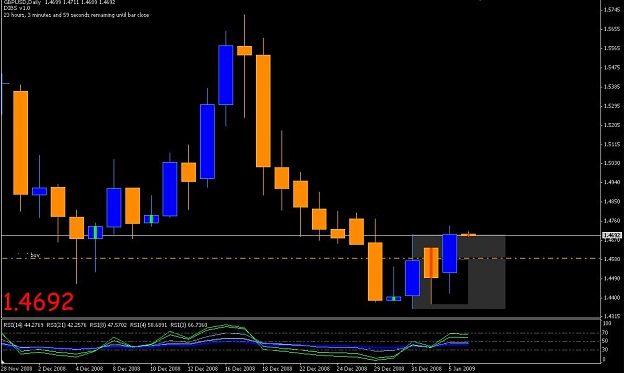Click the RSI(4) 58.6091 label
This screenshot has height=373, width=625.
[x=149, y=325]
